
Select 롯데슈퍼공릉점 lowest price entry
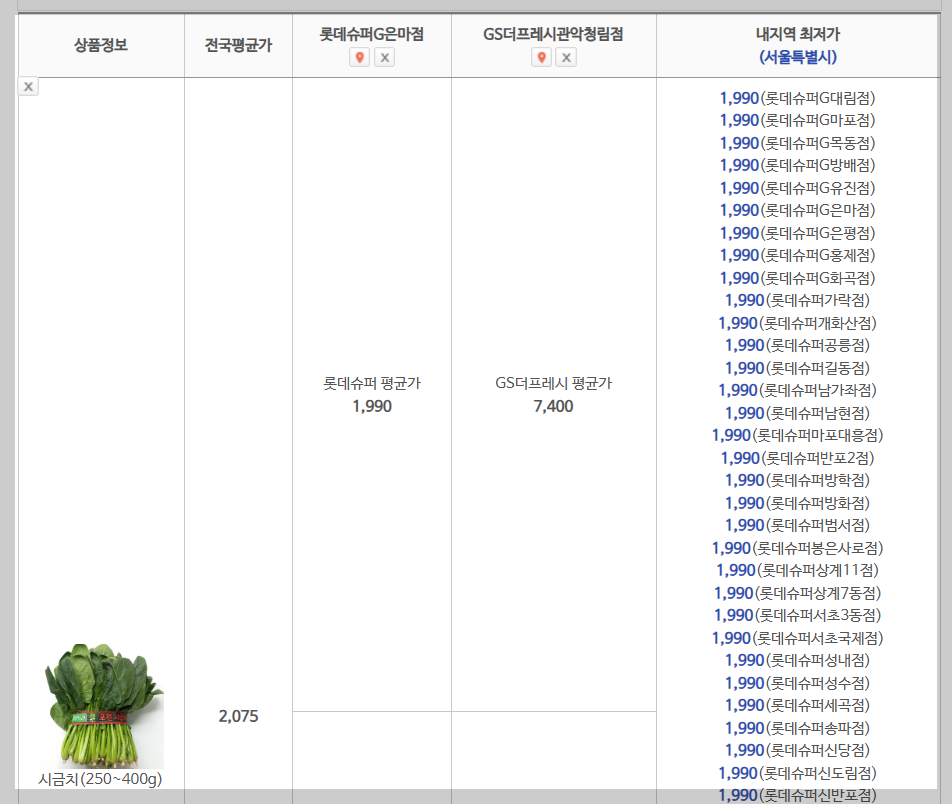click(x=798, y=345)
